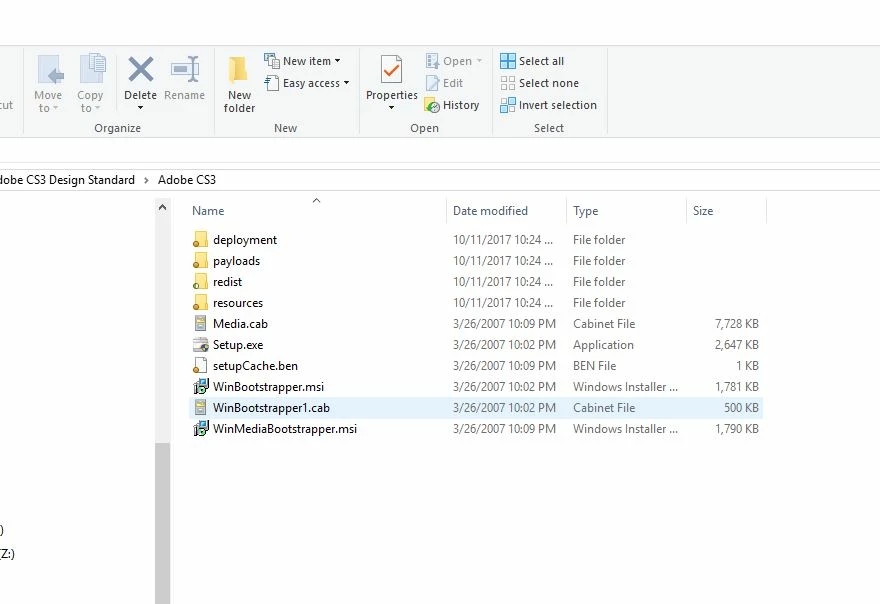The height and width of the screenshot is (604, 880).
Task: Click Invert selection in the ribbon
Action: pyautogui.click(x=548, y=105)
